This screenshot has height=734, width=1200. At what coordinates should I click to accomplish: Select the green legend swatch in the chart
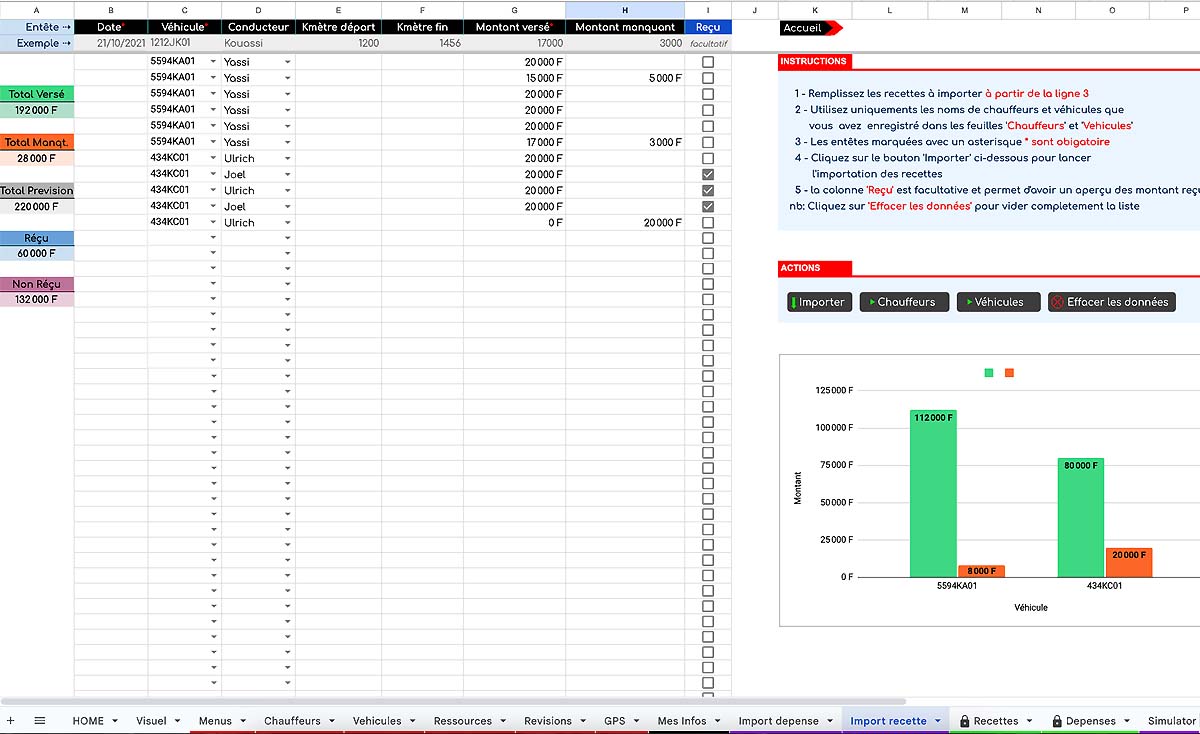point(989,373)
